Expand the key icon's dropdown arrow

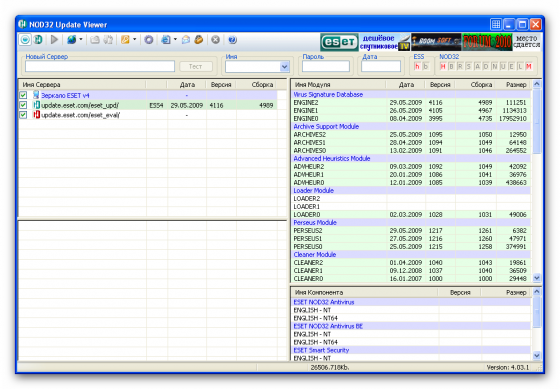[x=135, y=40]
